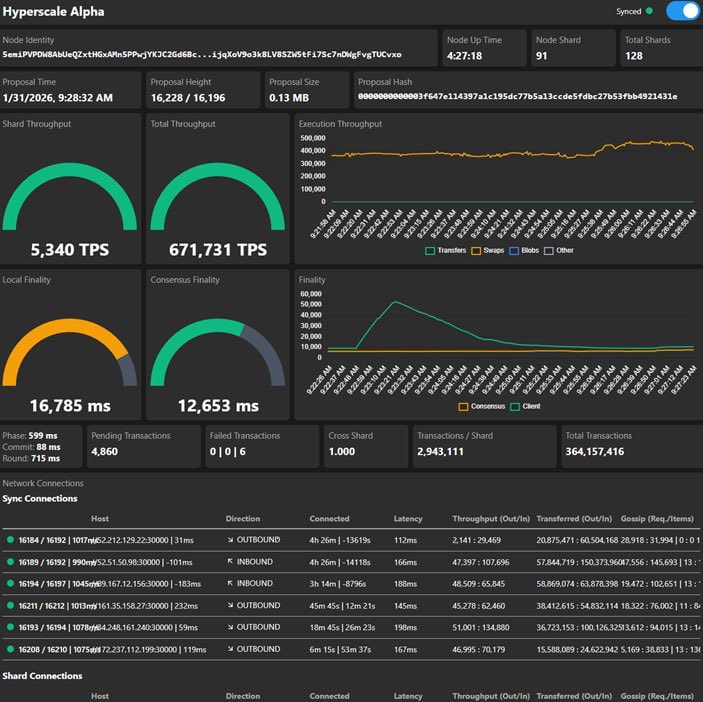
Task: Click the Round 715 ms reading
Action: tap(31, 458)
